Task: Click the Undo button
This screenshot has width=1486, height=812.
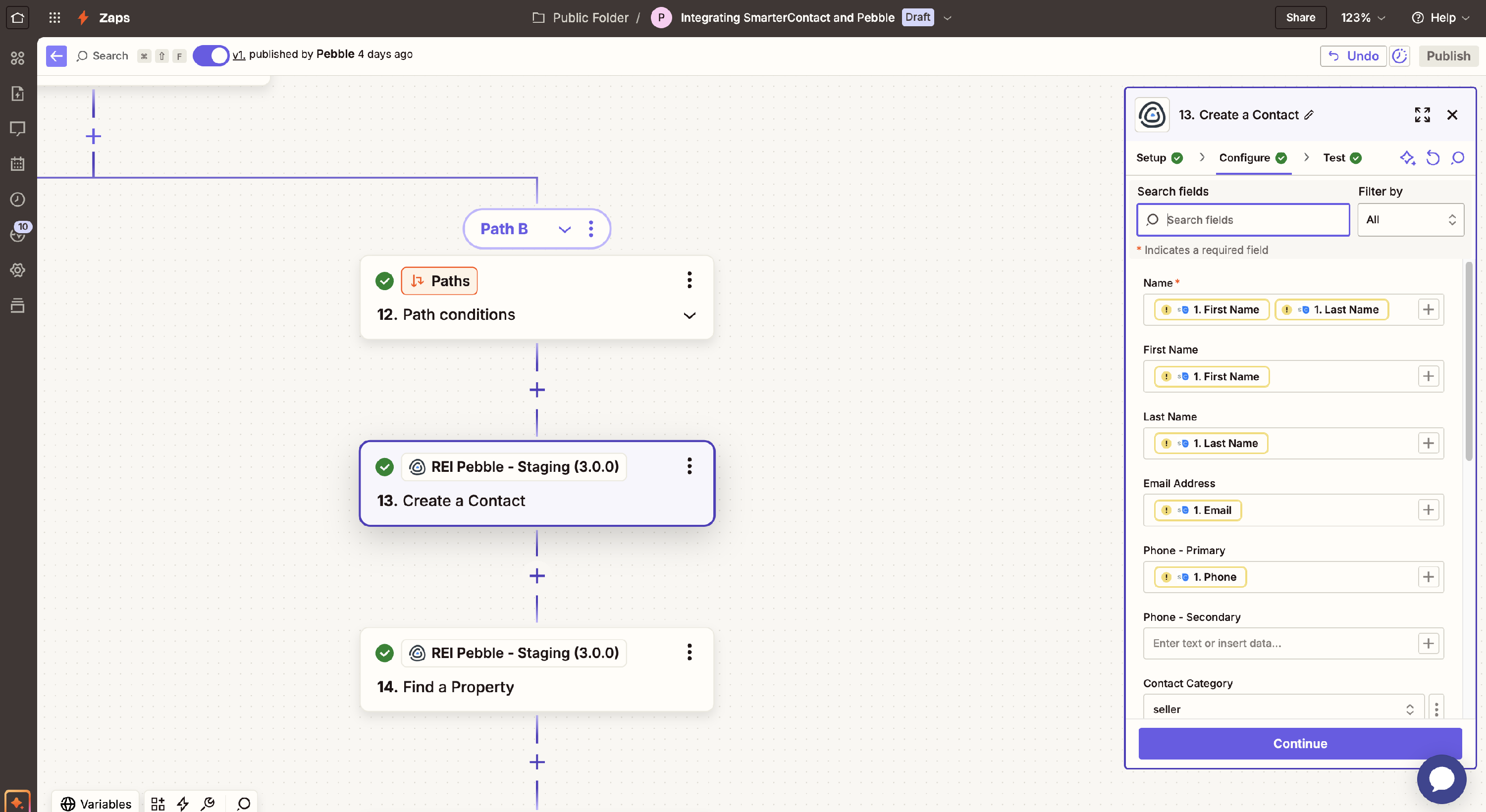Action: [x=1353, y=56]
